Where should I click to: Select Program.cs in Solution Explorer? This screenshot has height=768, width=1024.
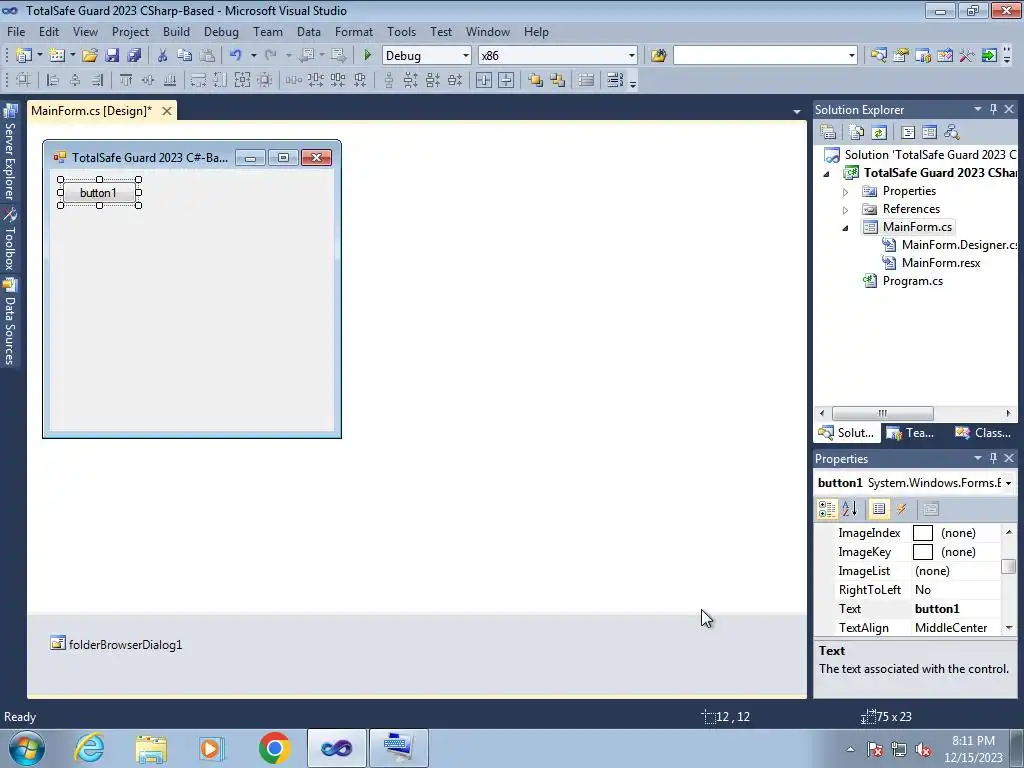[x=912, y=281]
